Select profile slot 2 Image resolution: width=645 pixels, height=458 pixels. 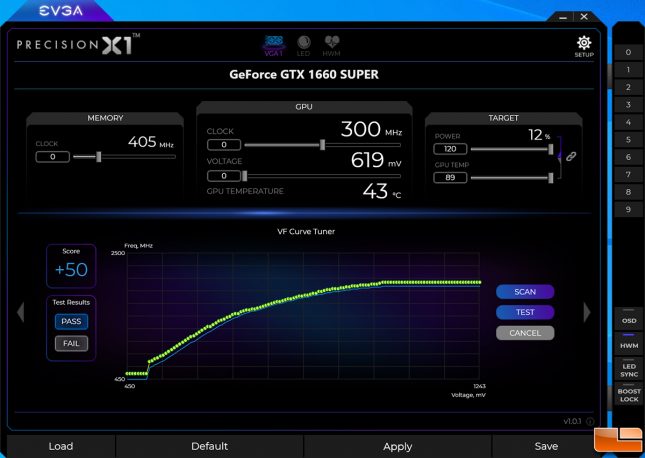click(x=628, y=87)
